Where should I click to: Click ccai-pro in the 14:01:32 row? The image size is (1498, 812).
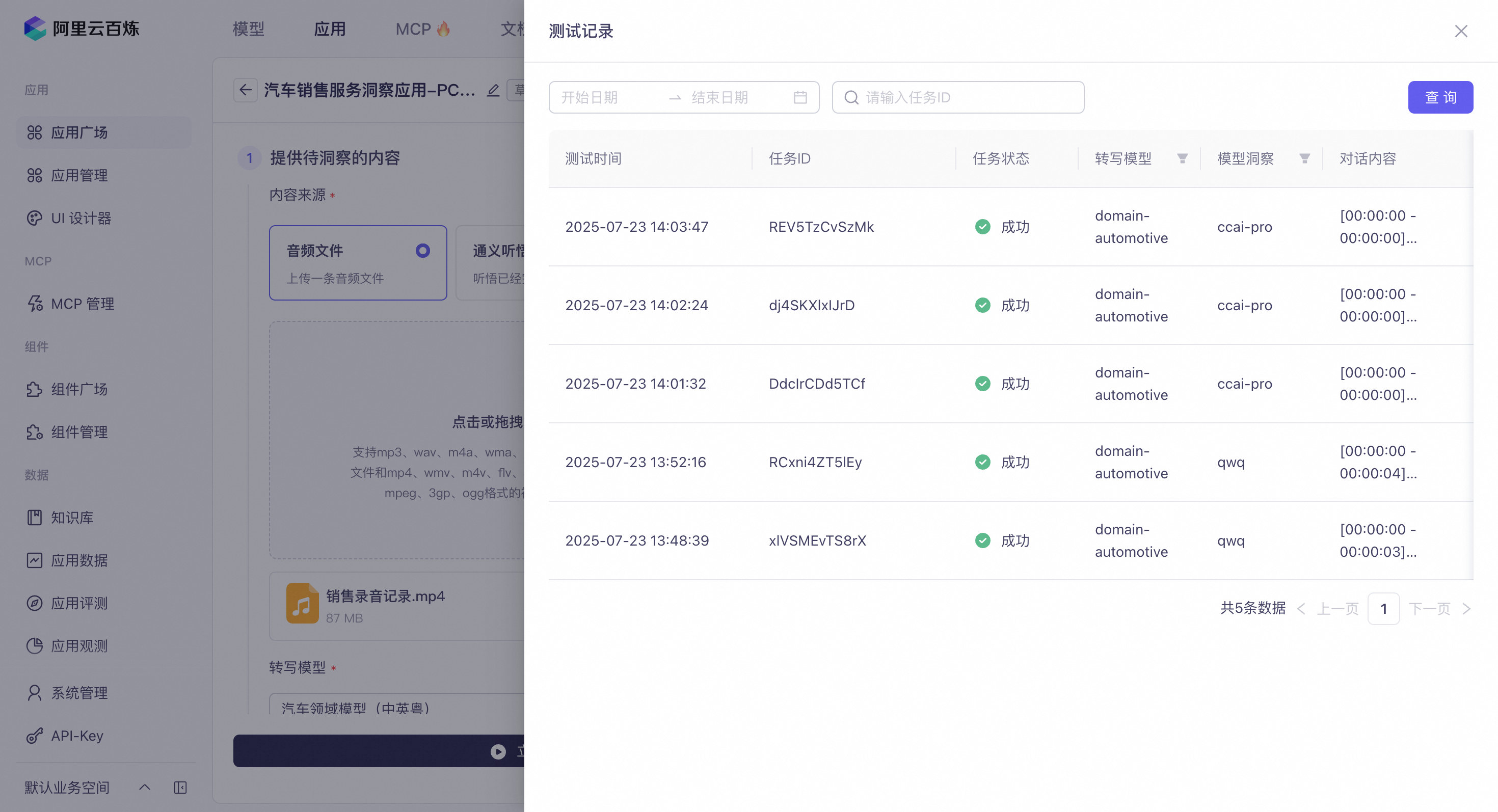tap(1244, 384)
